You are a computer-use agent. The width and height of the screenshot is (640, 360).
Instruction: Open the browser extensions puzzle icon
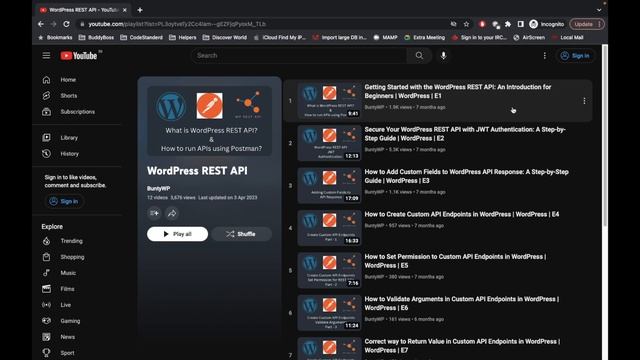click(508, 24)
